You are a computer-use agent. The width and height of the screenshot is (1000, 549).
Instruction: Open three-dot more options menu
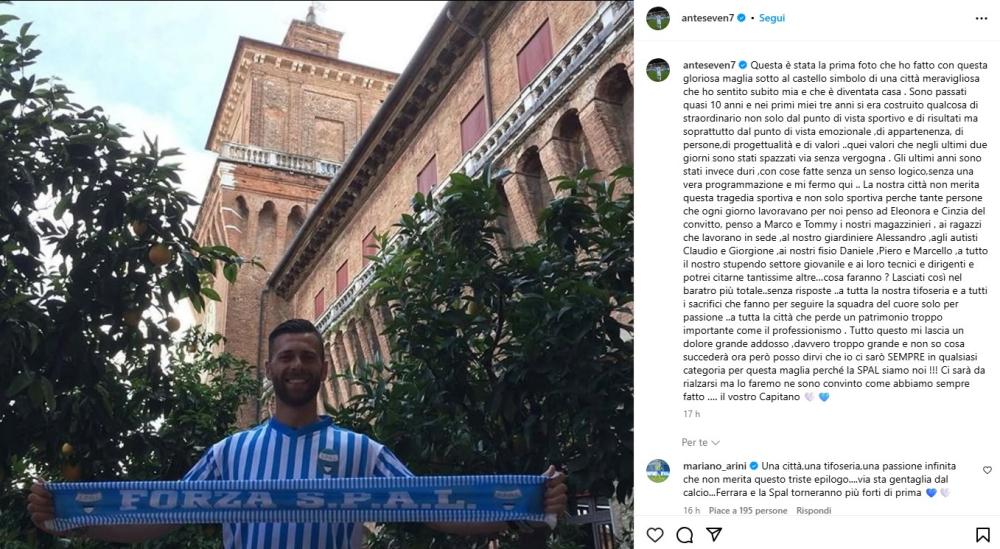click(x=982, y=18)
